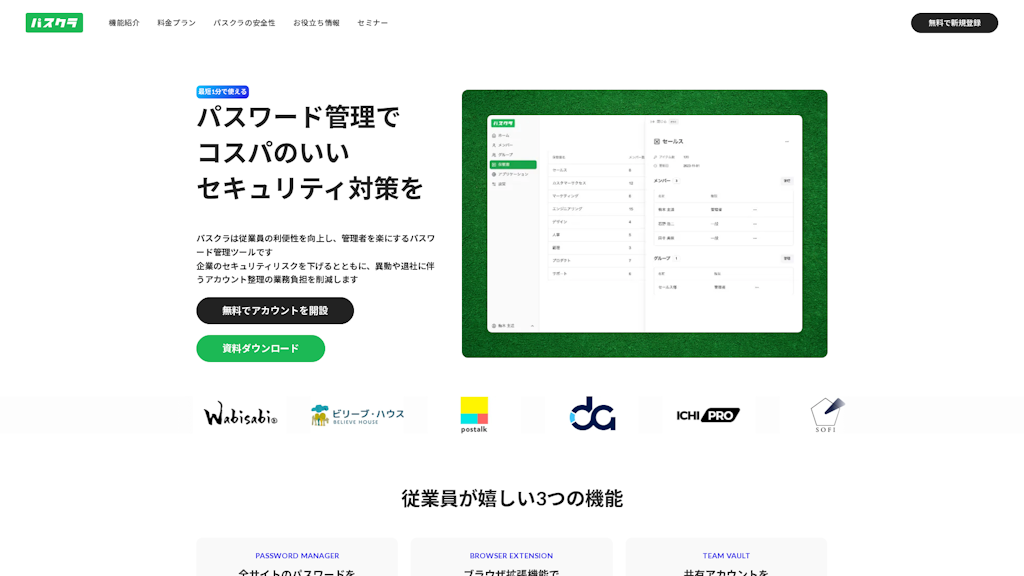
Task: Click the Wabisabi customer logo
Action: pos(240,414)
